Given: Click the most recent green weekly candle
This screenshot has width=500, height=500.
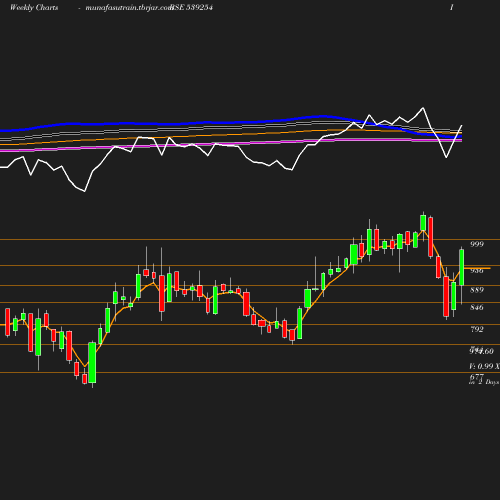Looking at the screenshot, I should tap(462, 267).
